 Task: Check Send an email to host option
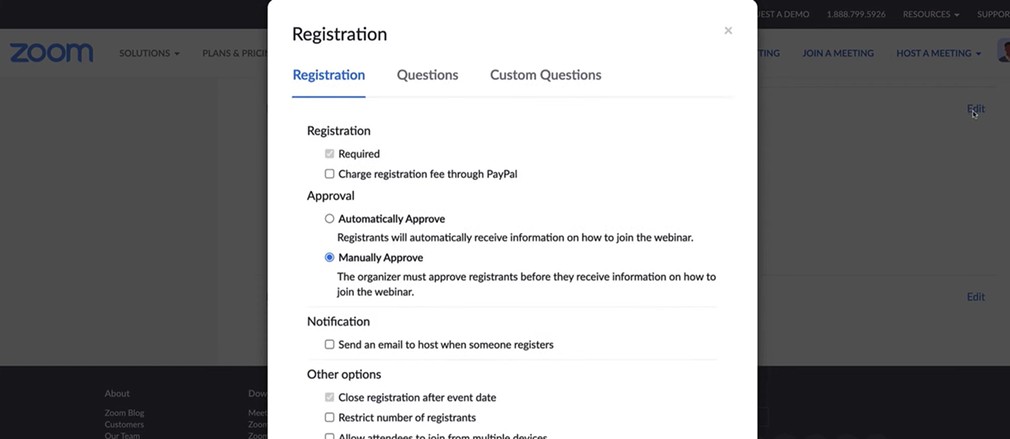click(x=330, y=345)
